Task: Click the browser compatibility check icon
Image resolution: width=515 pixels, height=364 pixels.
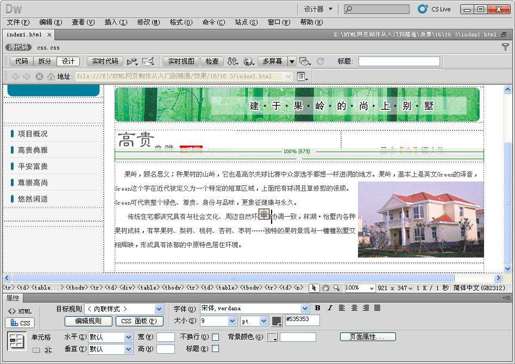Action: click(x=232, y=61)
